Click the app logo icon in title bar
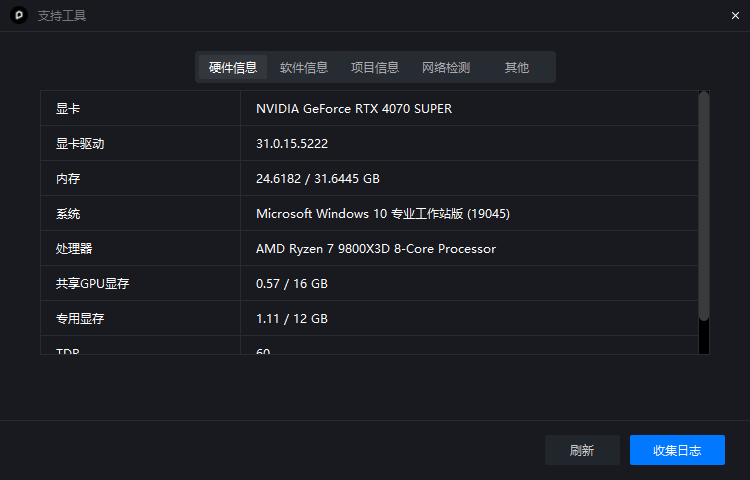 [x=18, y=16]
